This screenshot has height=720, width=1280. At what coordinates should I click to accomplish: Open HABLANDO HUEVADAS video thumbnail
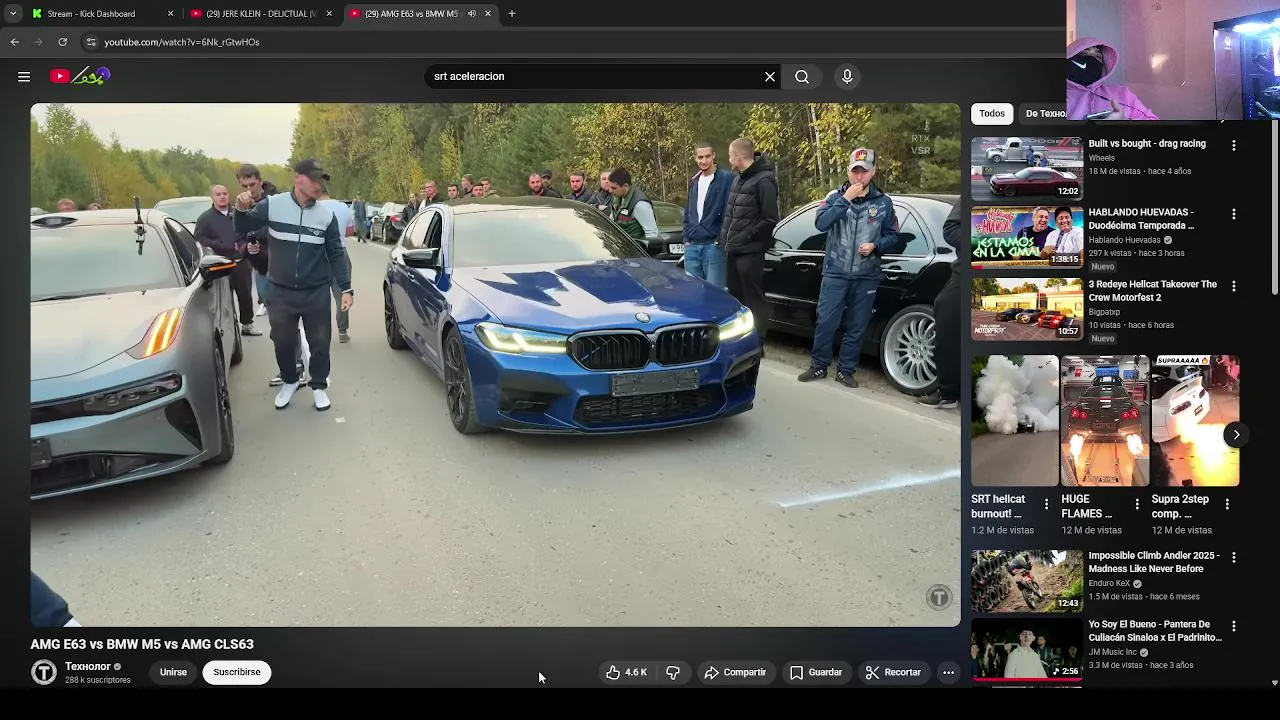(1027, 238)
